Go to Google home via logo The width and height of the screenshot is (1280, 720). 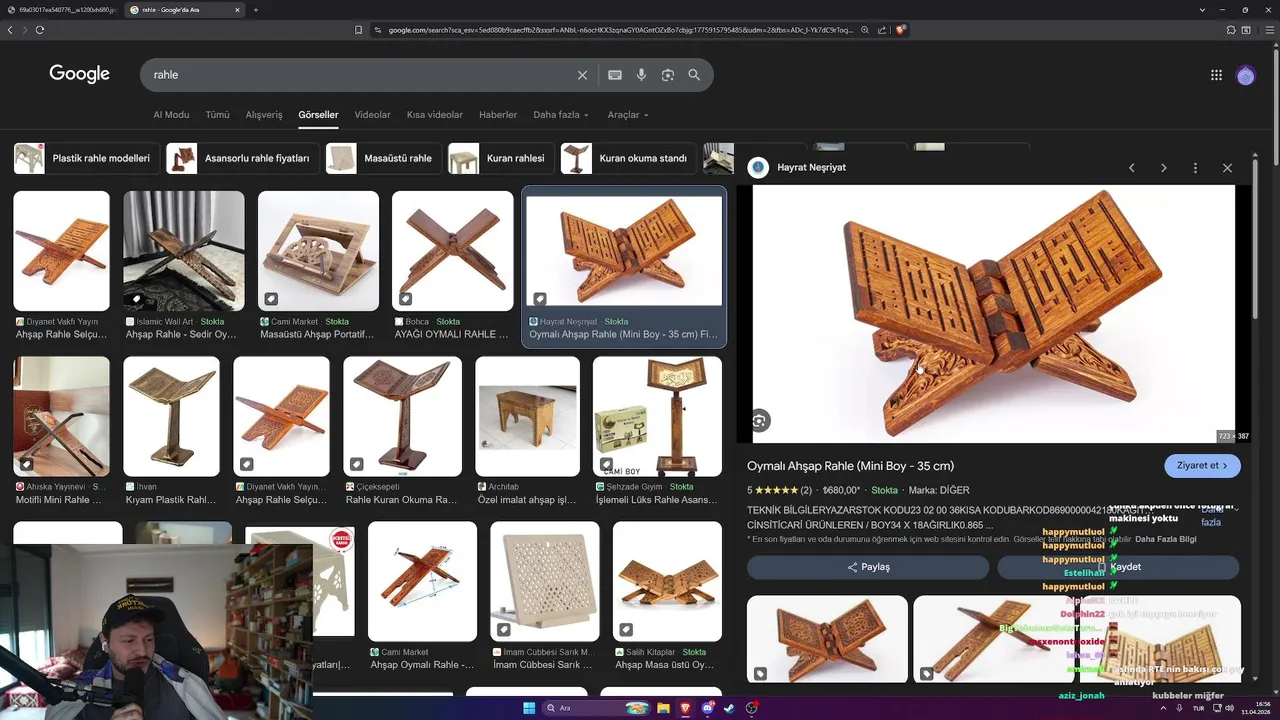[x=79, y=74]
